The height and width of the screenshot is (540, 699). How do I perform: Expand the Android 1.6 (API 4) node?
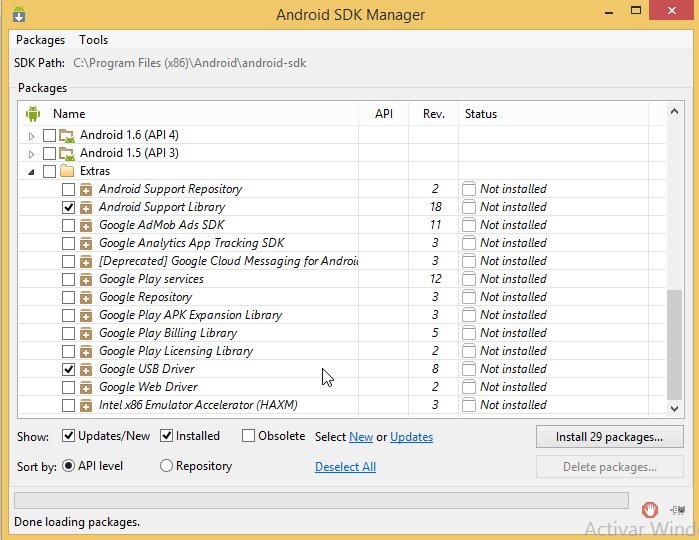31,136
